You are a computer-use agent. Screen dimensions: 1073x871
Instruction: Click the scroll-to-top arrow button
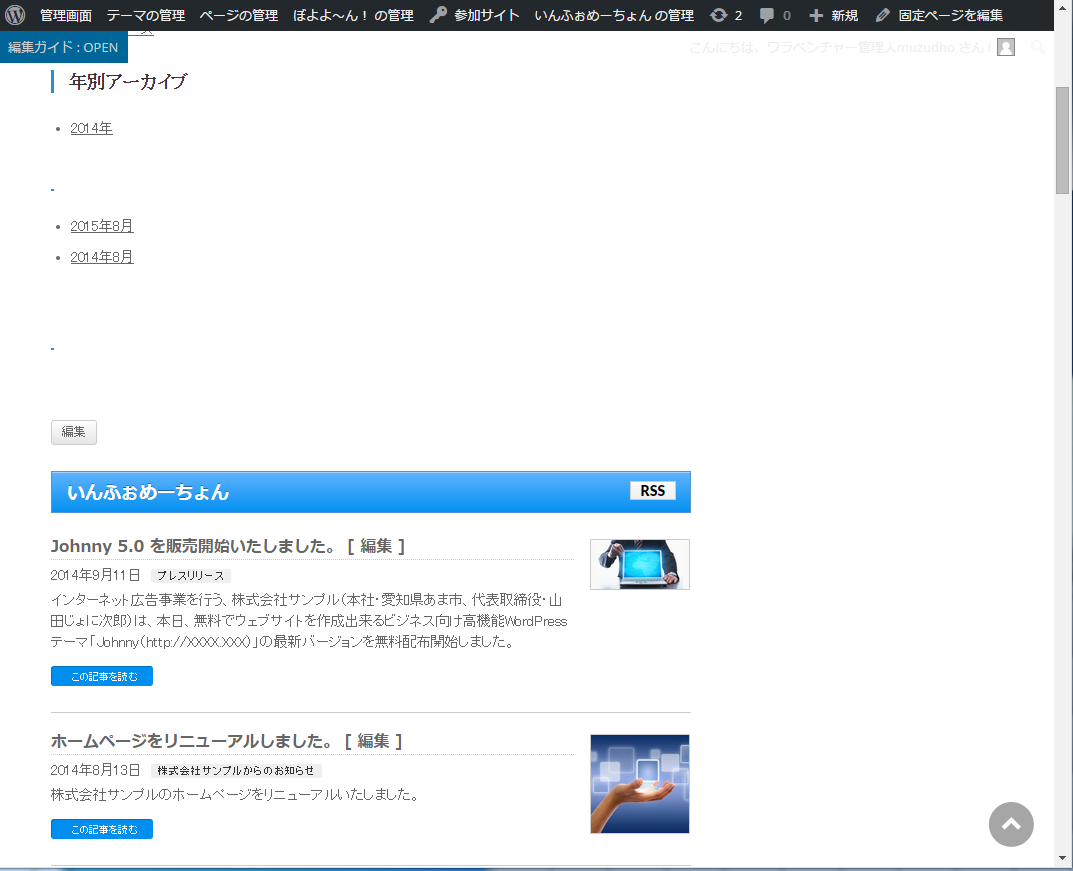pos(1011,824)
